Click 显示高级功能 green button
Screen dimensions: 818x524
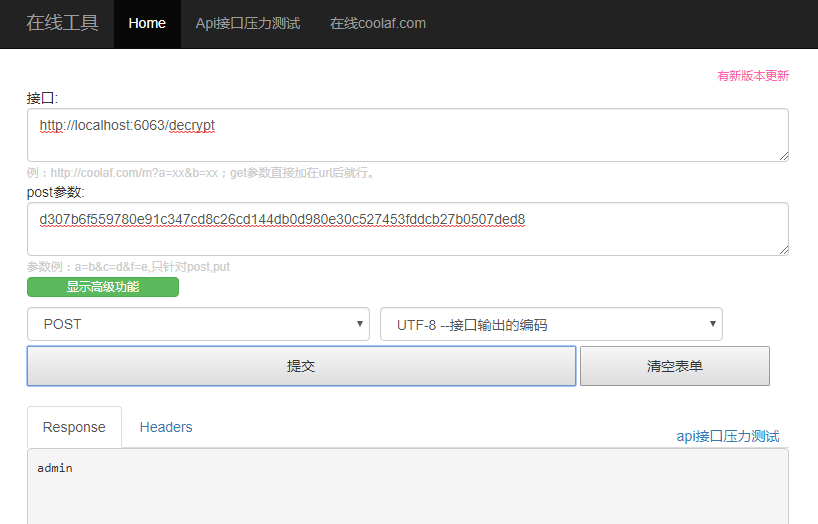click(103, 287)
